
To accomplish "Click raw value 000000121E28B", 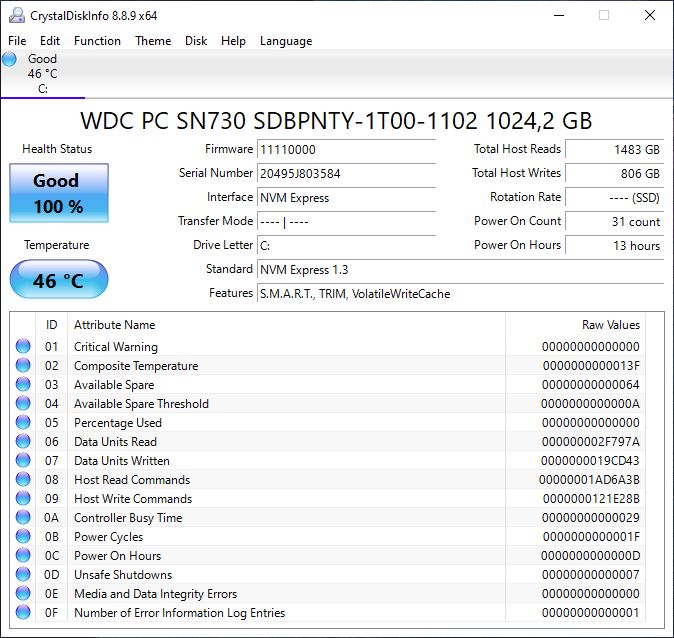I will coord(591,499).
